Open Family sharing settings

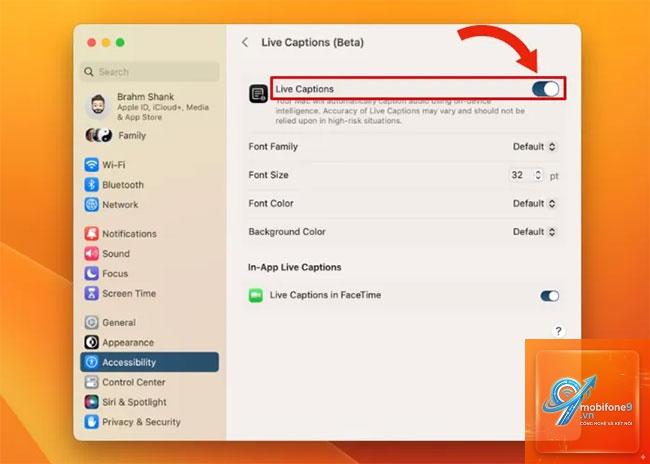149,135
